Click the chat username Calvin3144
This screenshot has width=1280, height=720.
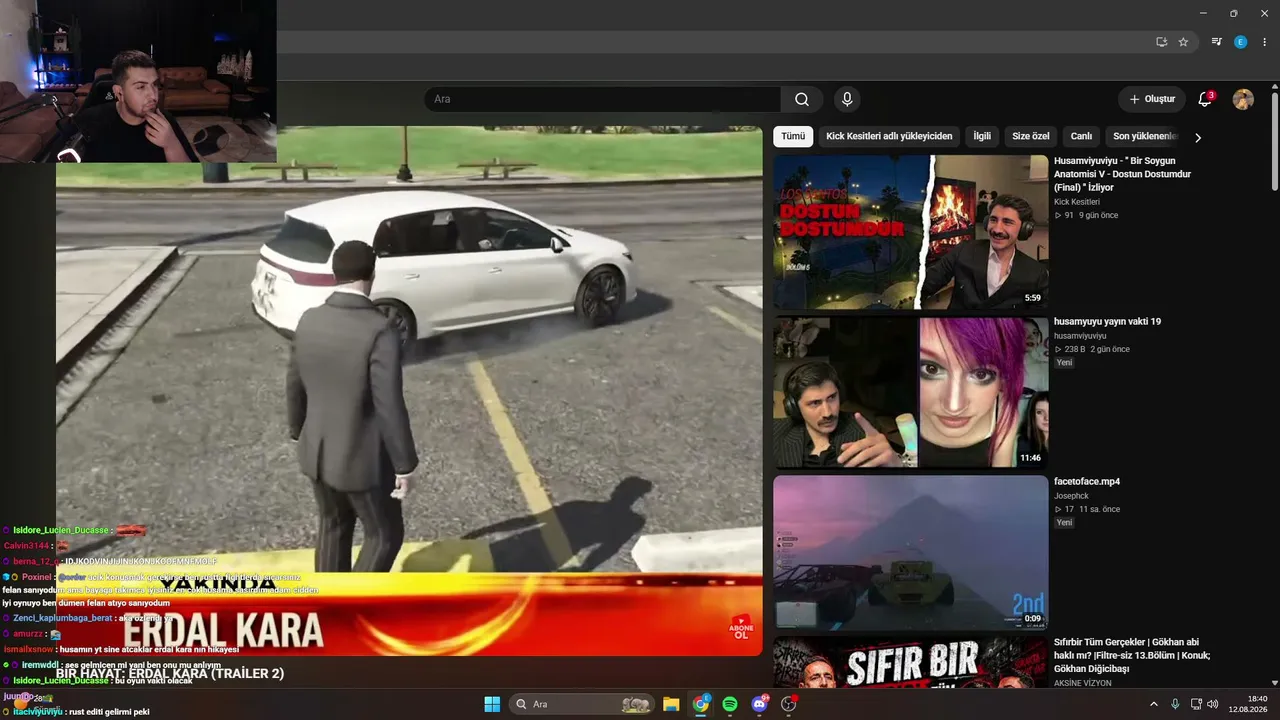(x=26, y=546)
